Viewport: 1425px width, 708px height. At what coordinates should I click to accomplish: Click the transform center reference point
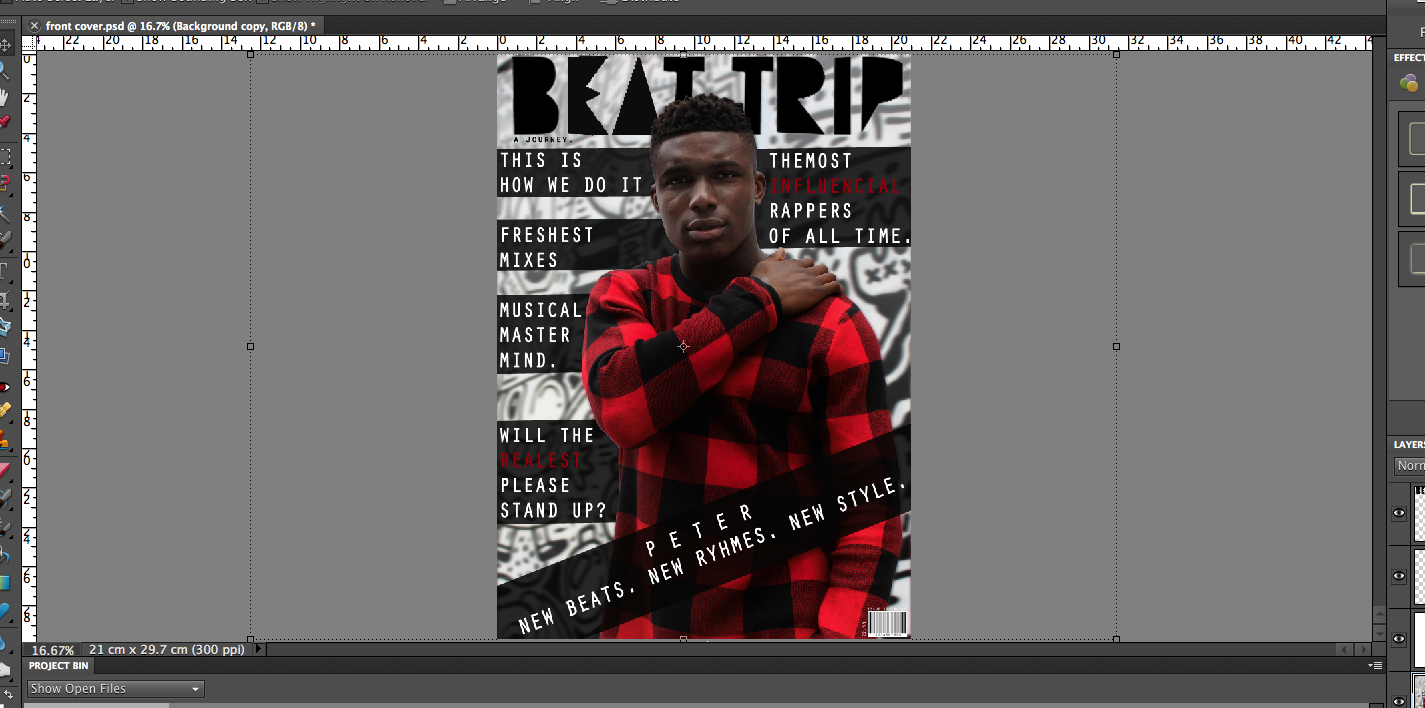pyautogui.click(x=683, y=346)
